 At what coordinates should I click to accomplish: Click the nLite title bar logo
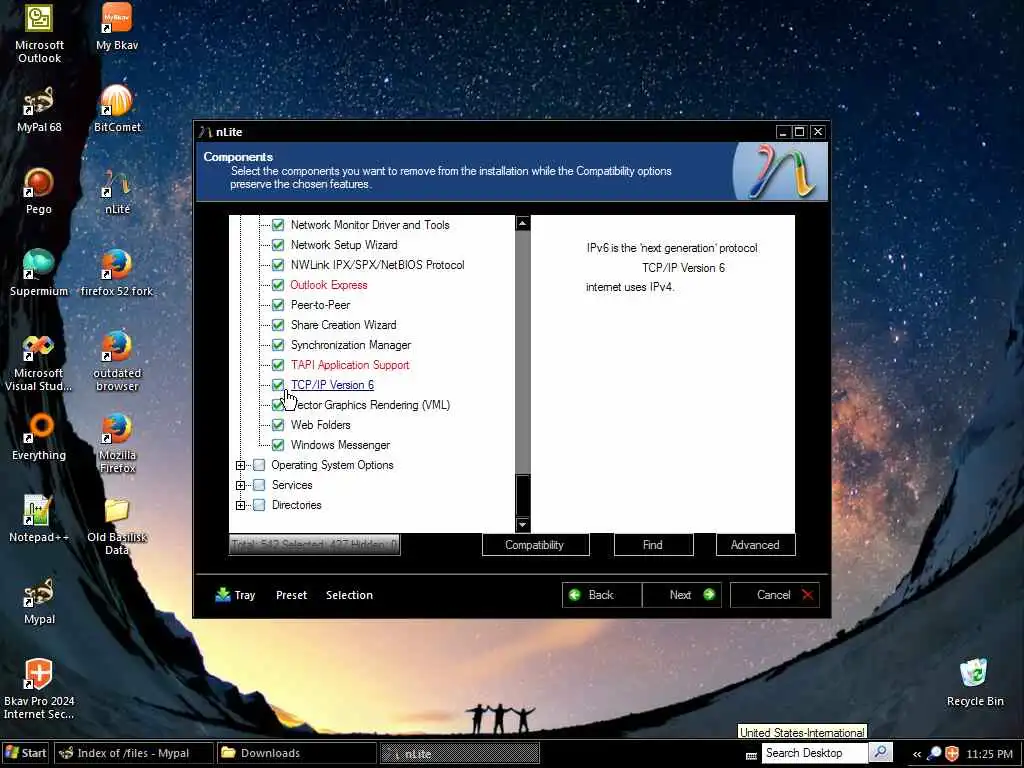[x=205, y=132]
